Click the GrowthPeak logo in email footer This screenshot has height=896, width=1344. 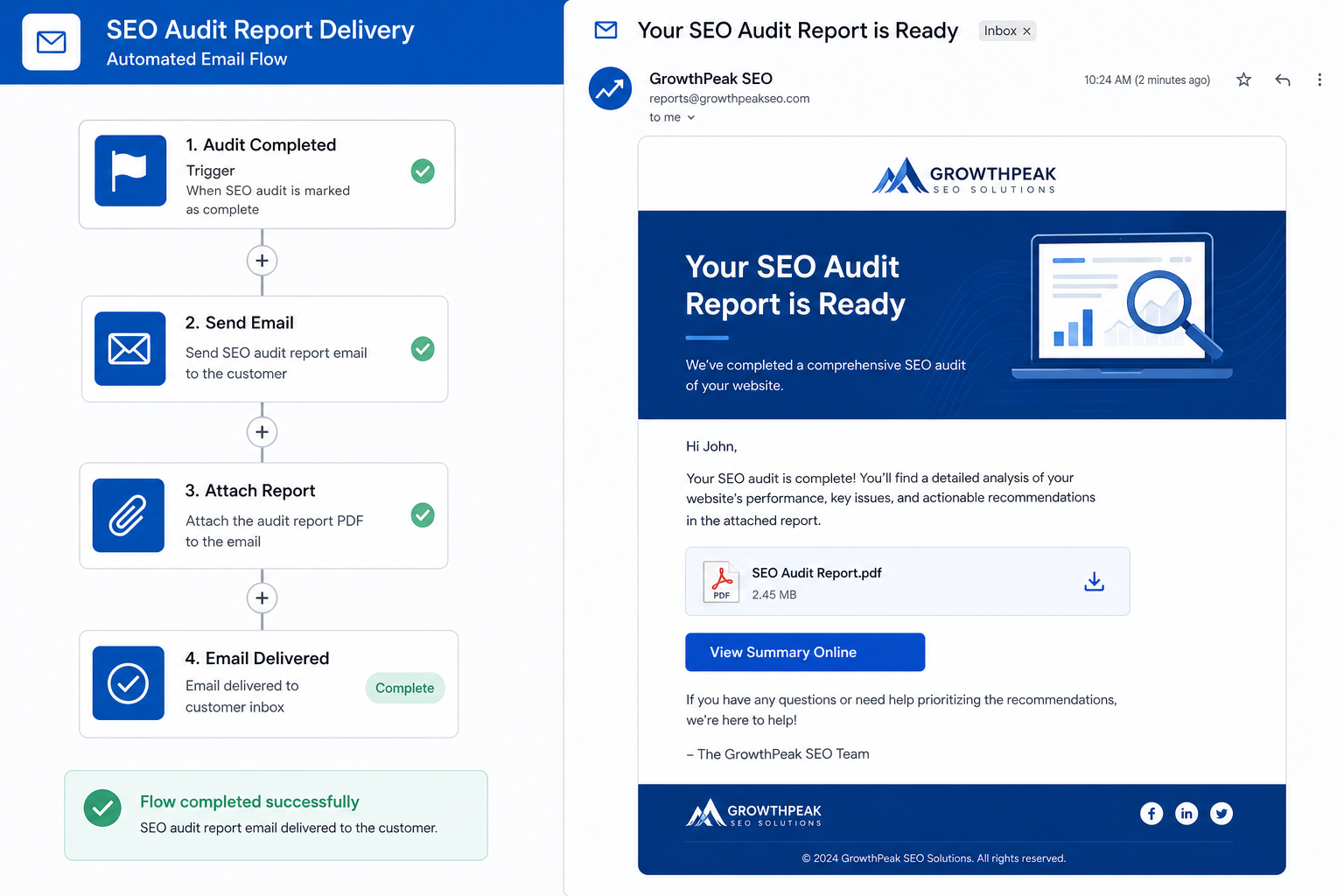pyautogui.click(x=753, y=813)
